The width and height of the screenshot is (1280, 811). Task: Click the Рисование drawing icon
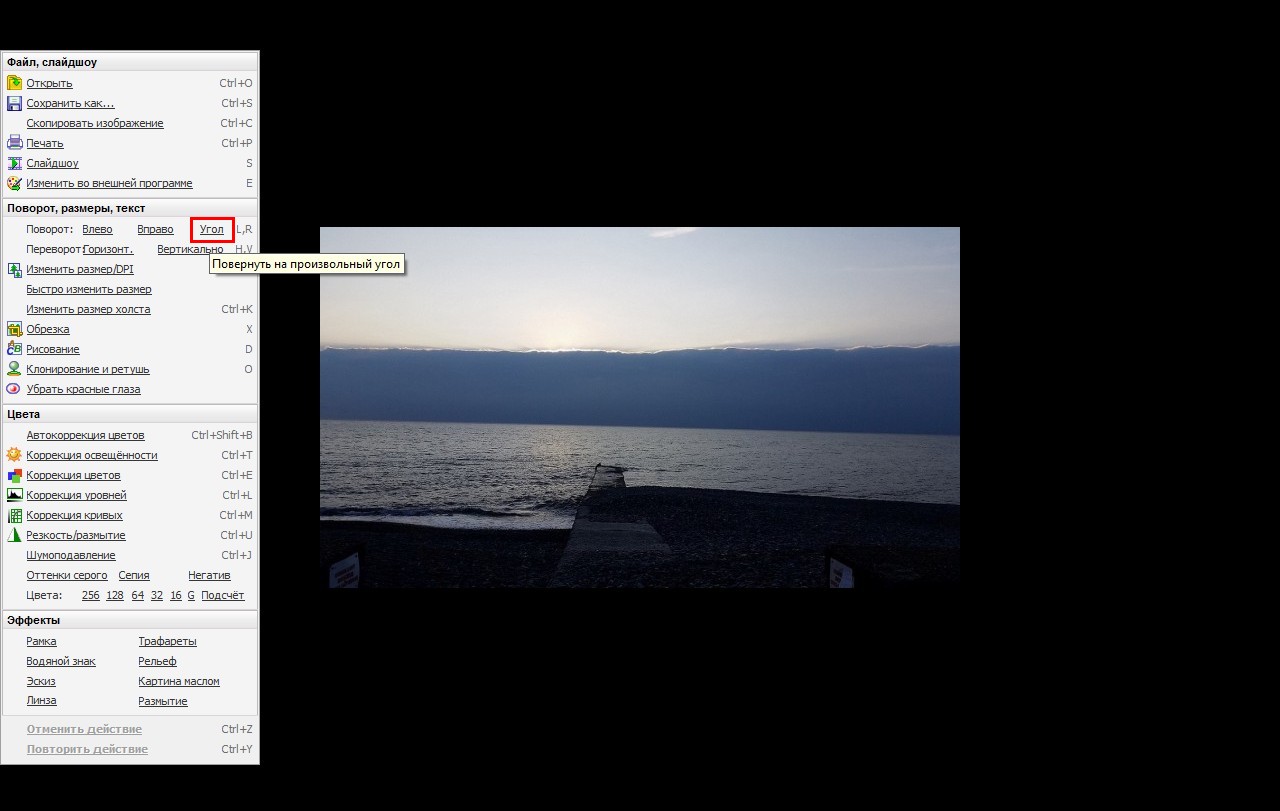coord(14,349)
